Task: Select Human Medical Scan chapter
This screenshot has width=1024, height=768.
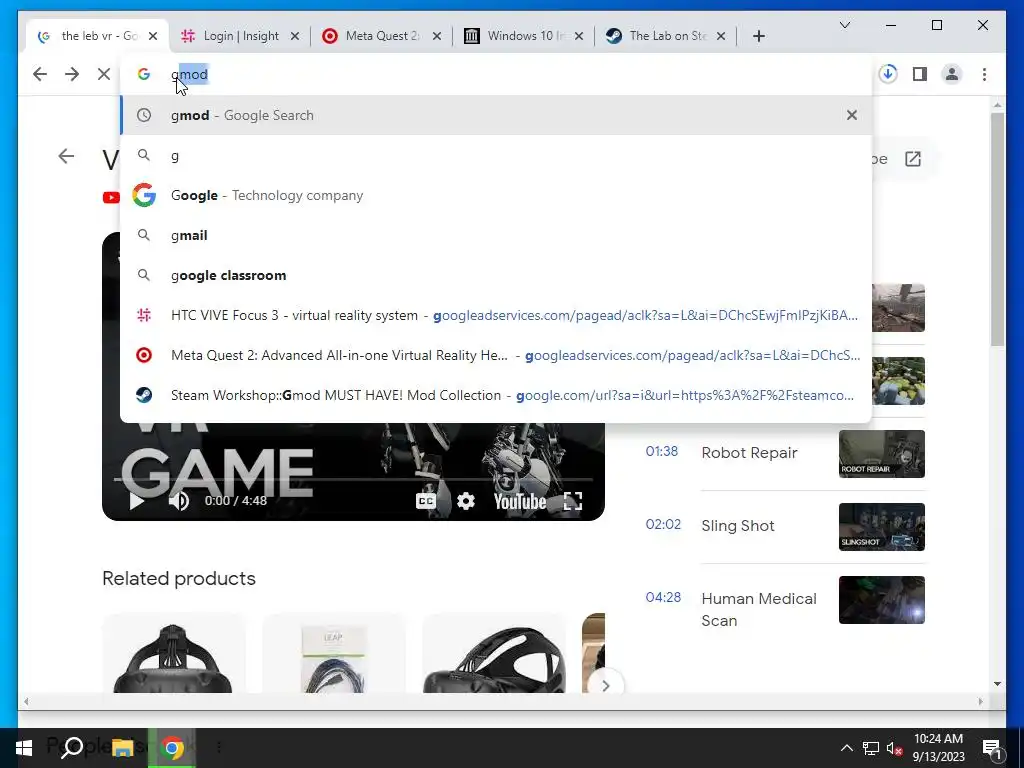Action: pyautogui.click(x=759, y=609)
